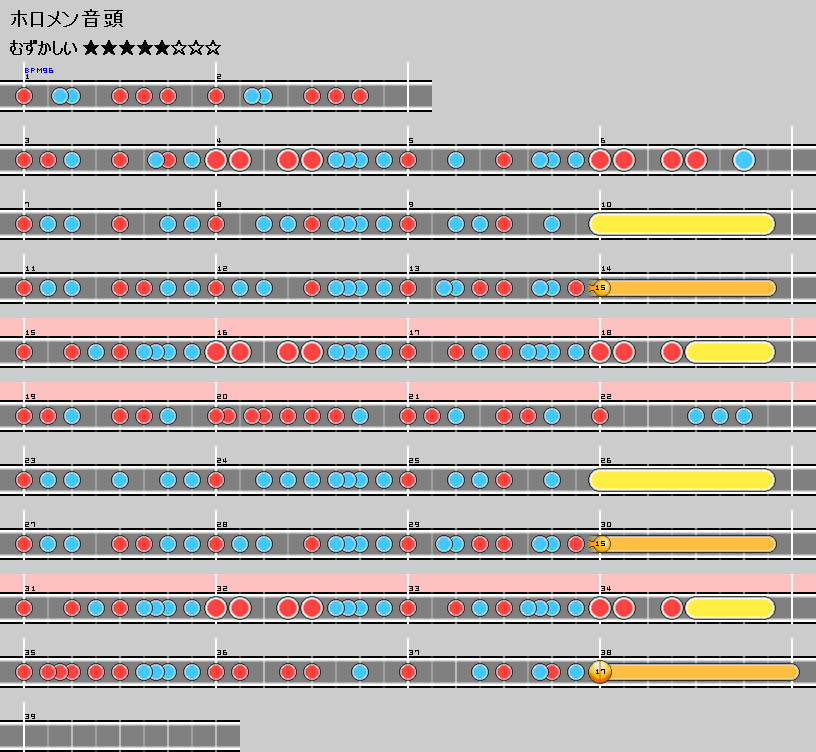This screenshot has height=752, width=816.
Task: Select the large blue Ka note in measure 6
Action: point(743,160)
